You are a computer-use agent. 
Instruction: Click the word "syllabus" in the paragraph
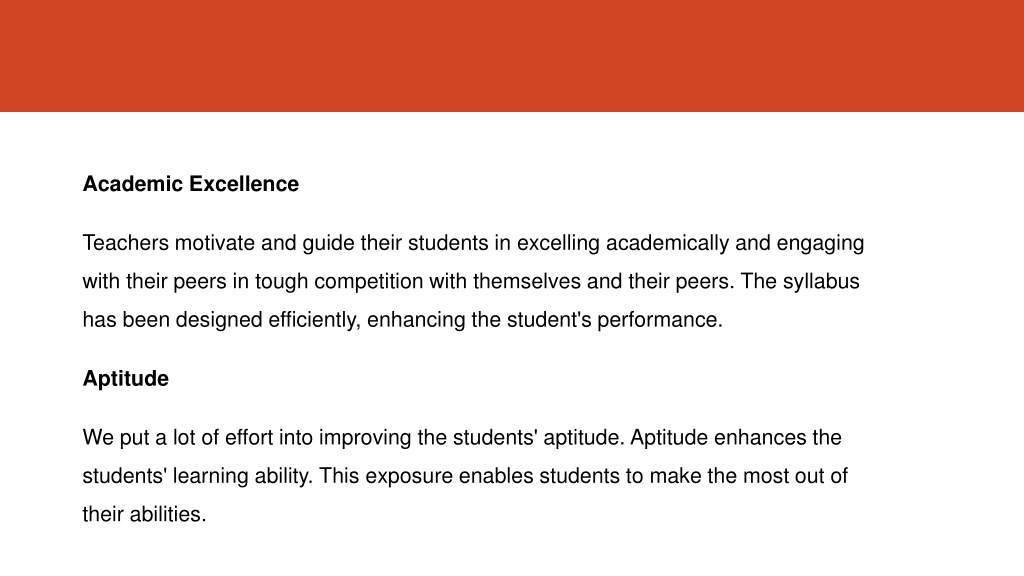click(x=821, y=282)
